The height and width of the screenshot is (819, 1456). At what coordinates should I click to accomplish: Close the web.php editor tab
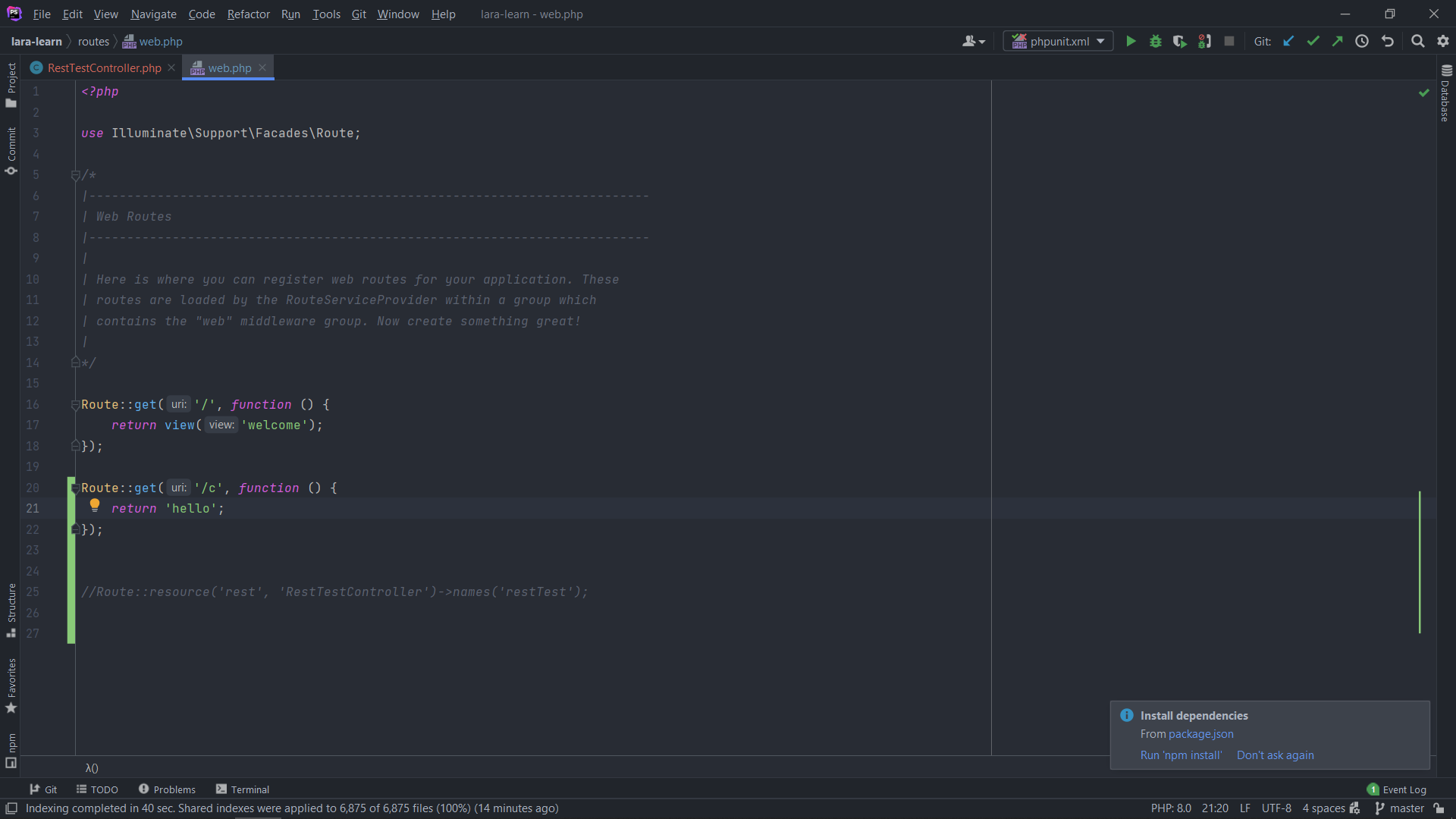pyautogui.click(x=262, y=67)
